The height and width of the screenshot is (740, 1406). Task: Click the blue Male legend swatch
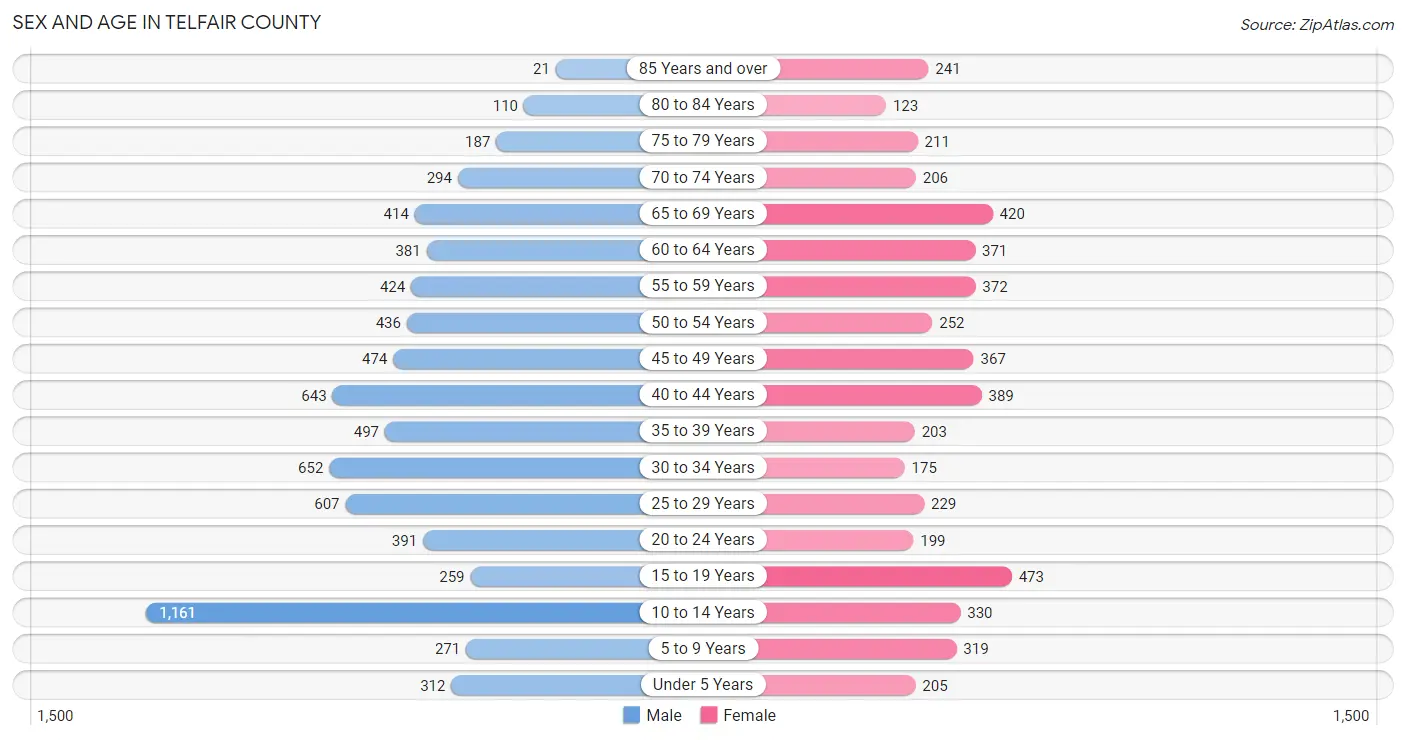click(x=631, y=715)
